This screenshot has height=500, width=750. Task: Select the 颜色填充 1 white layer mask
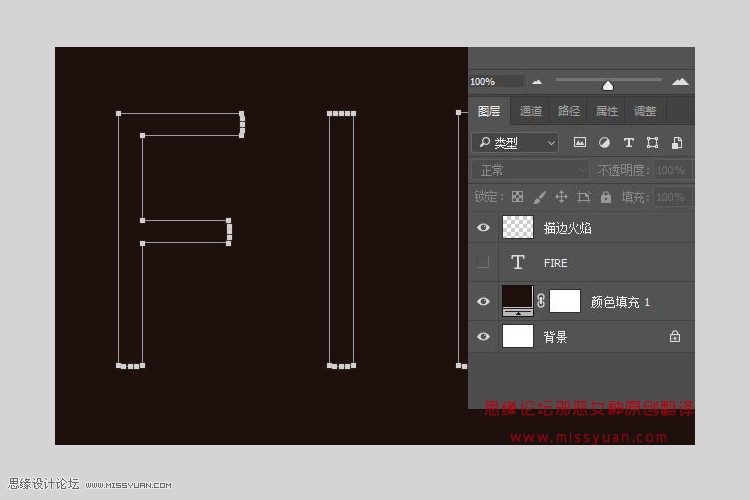point(565,301)
